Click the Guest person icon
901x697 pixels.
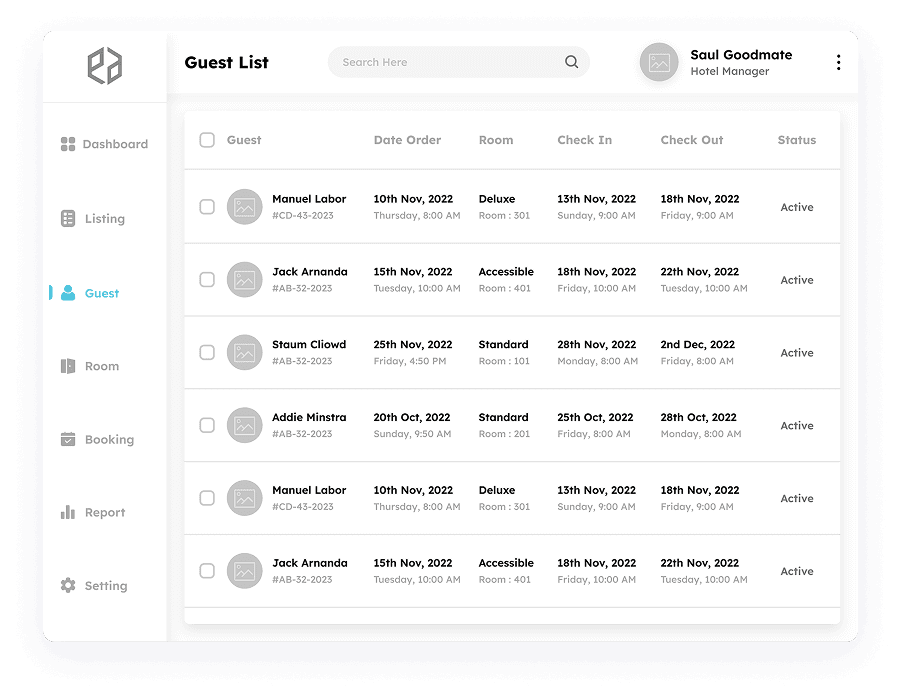68,293
